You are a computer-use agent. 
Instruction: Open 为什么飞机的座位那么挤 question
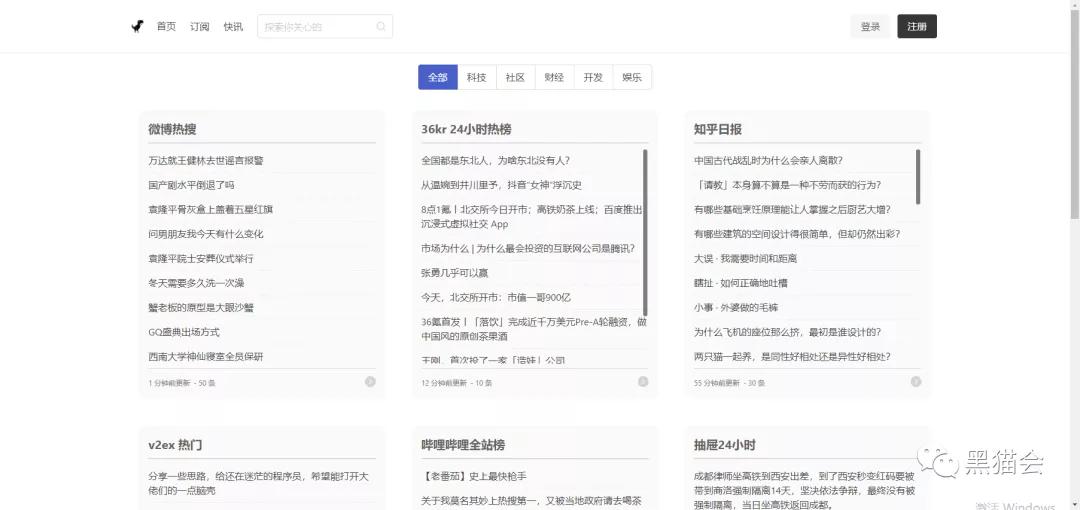click(x=788, y=332)
